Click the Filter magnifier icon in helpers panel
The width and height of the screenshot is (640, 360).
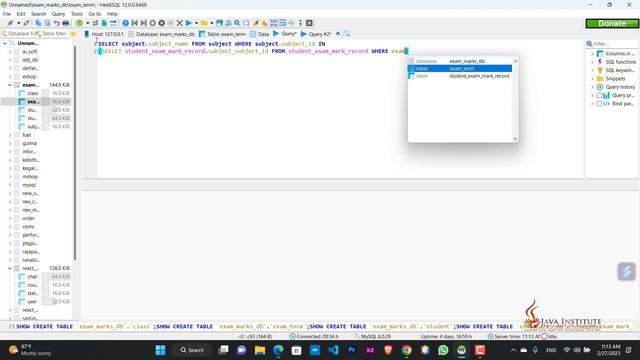(589, 44)
